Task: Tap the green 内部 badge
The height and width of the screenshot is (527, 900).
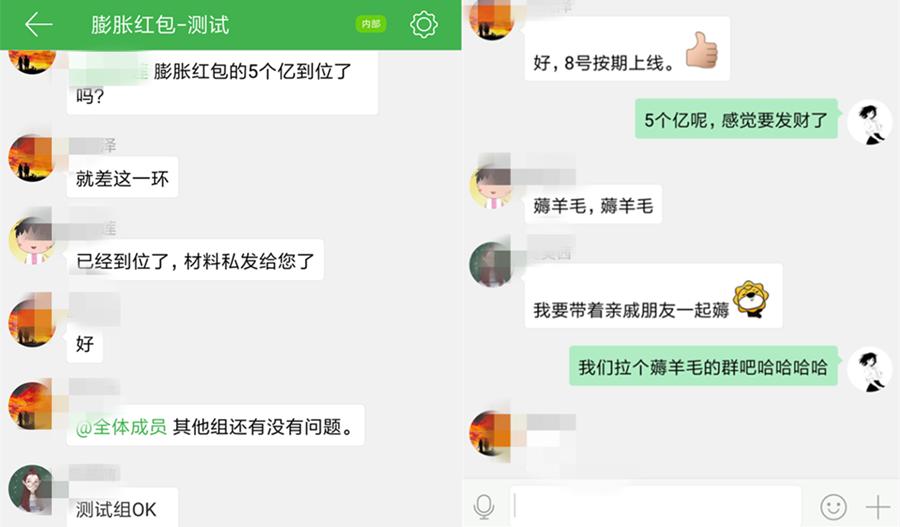Action: pos(371,24)
